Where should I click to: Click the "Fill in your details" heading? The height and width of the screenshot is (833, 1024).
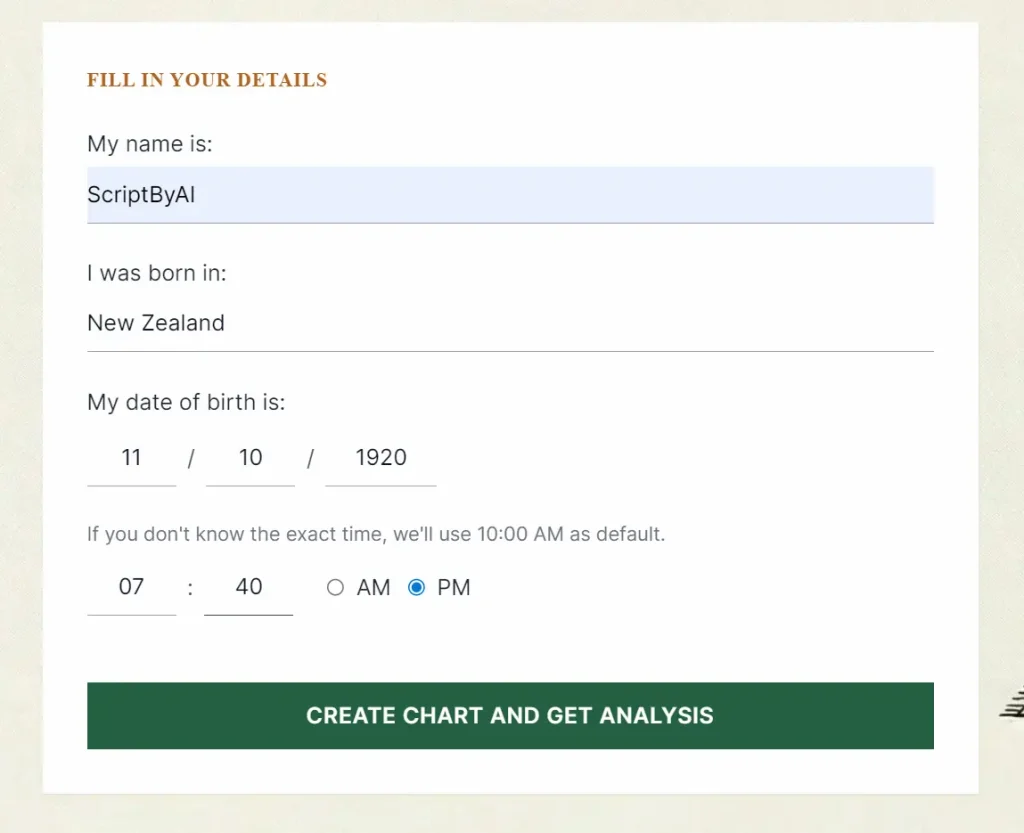[x=207, y=80]
